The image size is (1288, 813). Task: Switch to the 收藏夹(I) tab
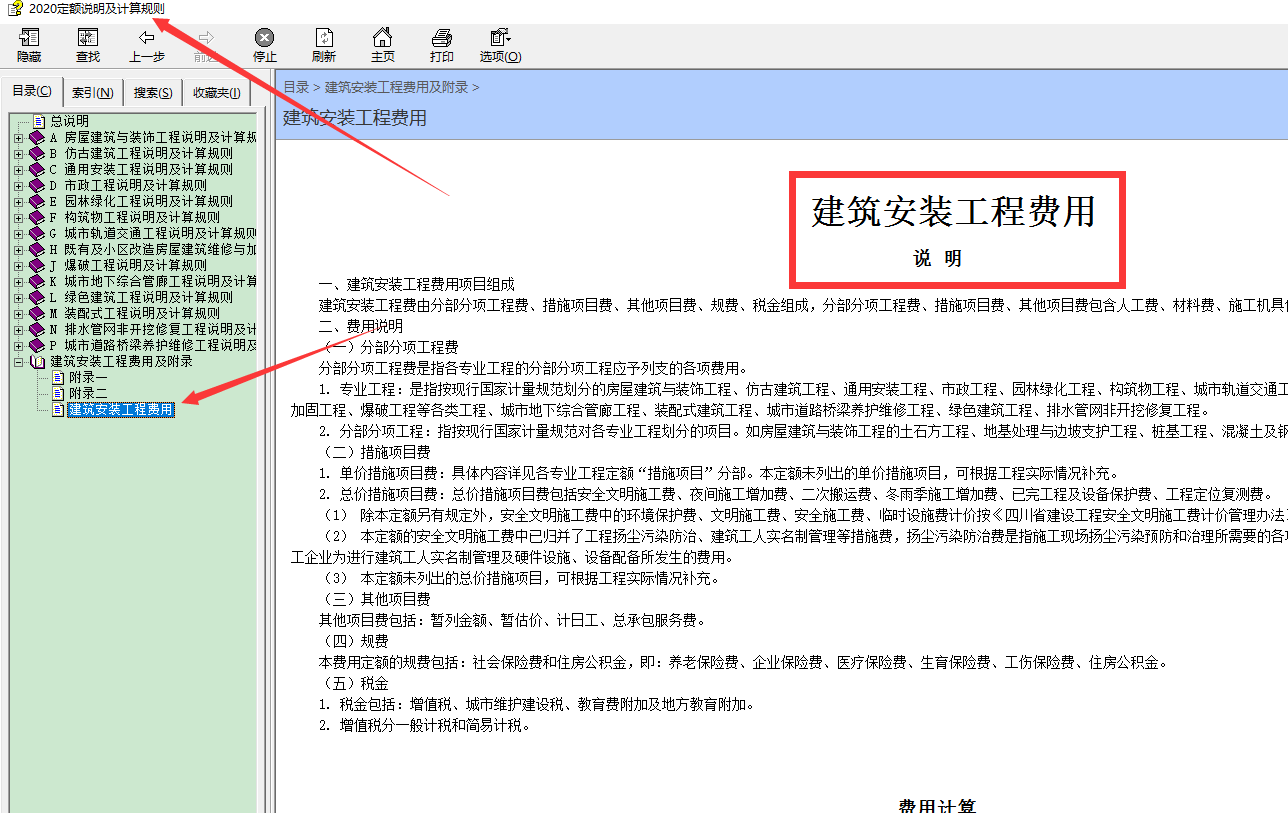click(217, 93)
